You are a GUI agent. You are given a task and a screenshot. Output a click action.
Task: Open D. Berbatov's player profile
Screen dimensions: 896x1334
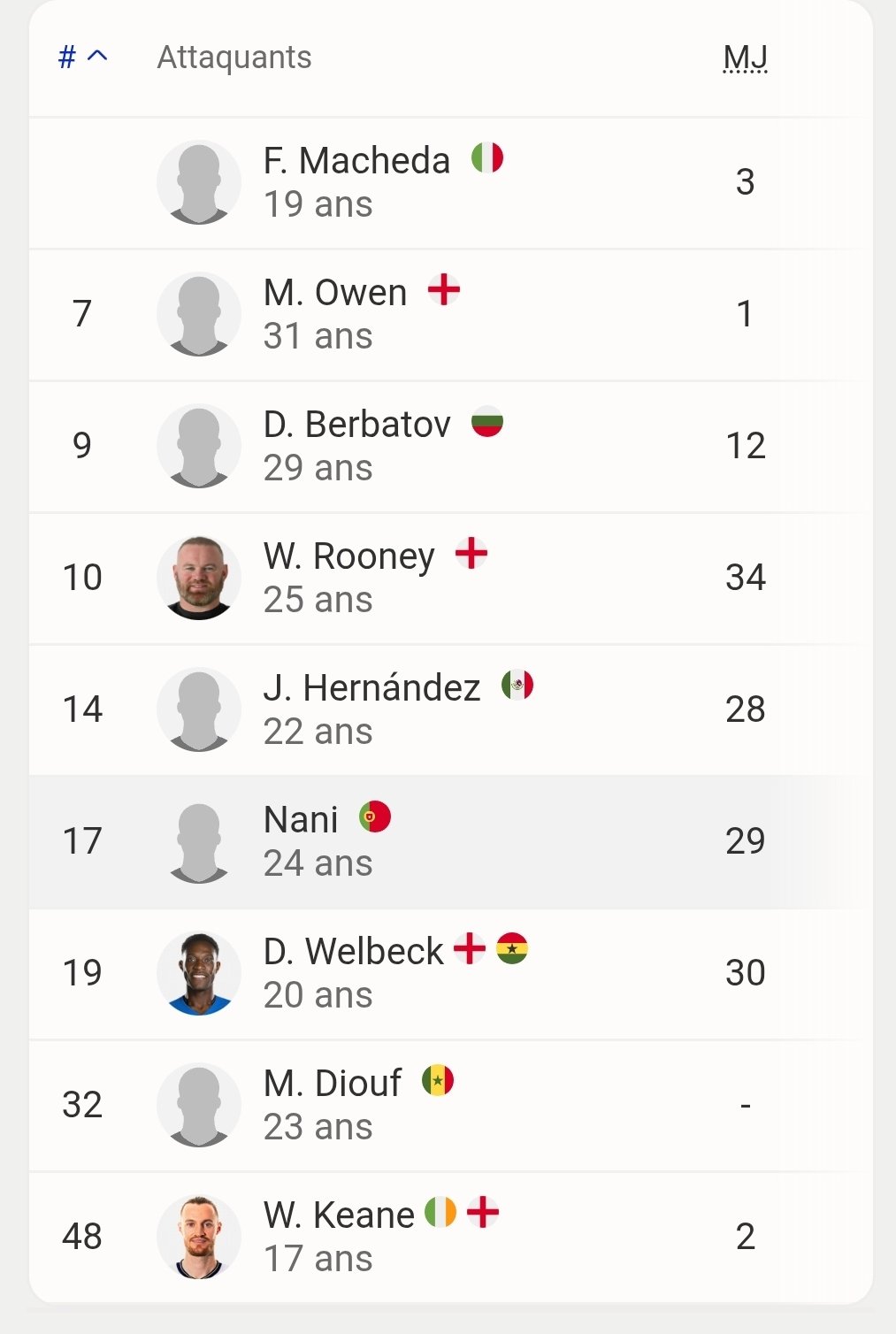click(356, 425)
